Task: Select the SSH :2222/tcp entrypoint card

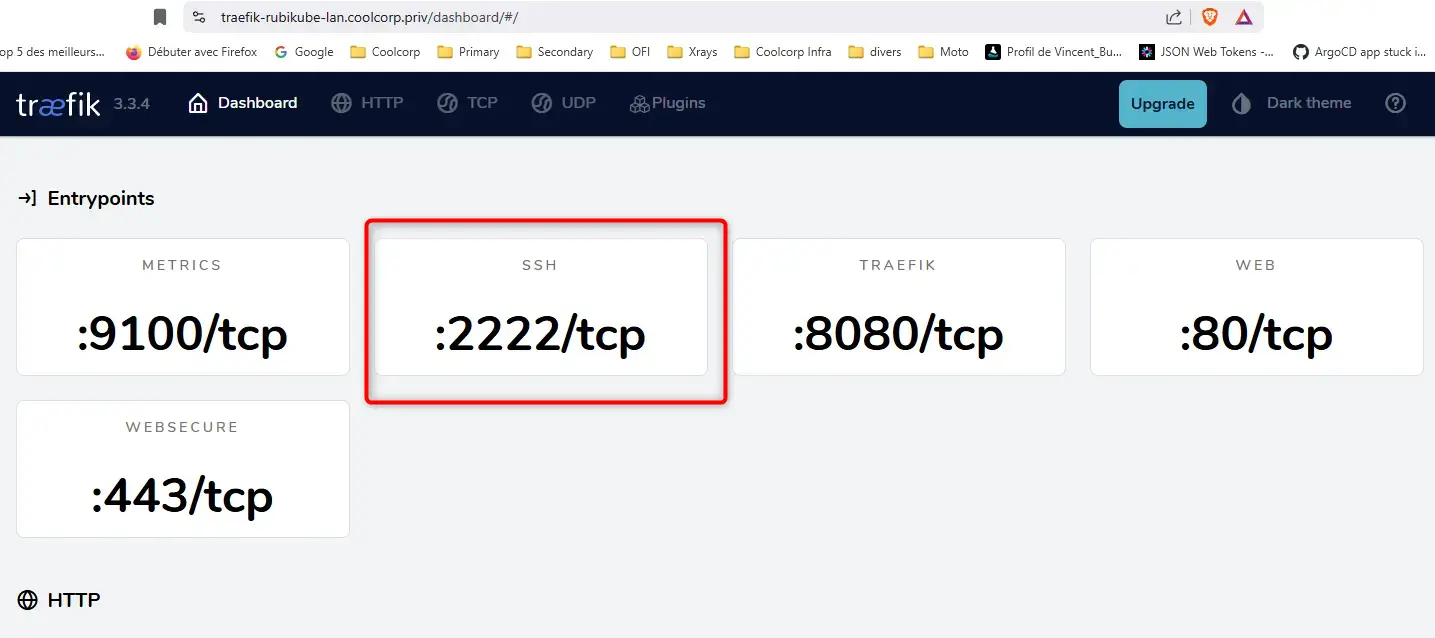Action: tap(540, 307)
